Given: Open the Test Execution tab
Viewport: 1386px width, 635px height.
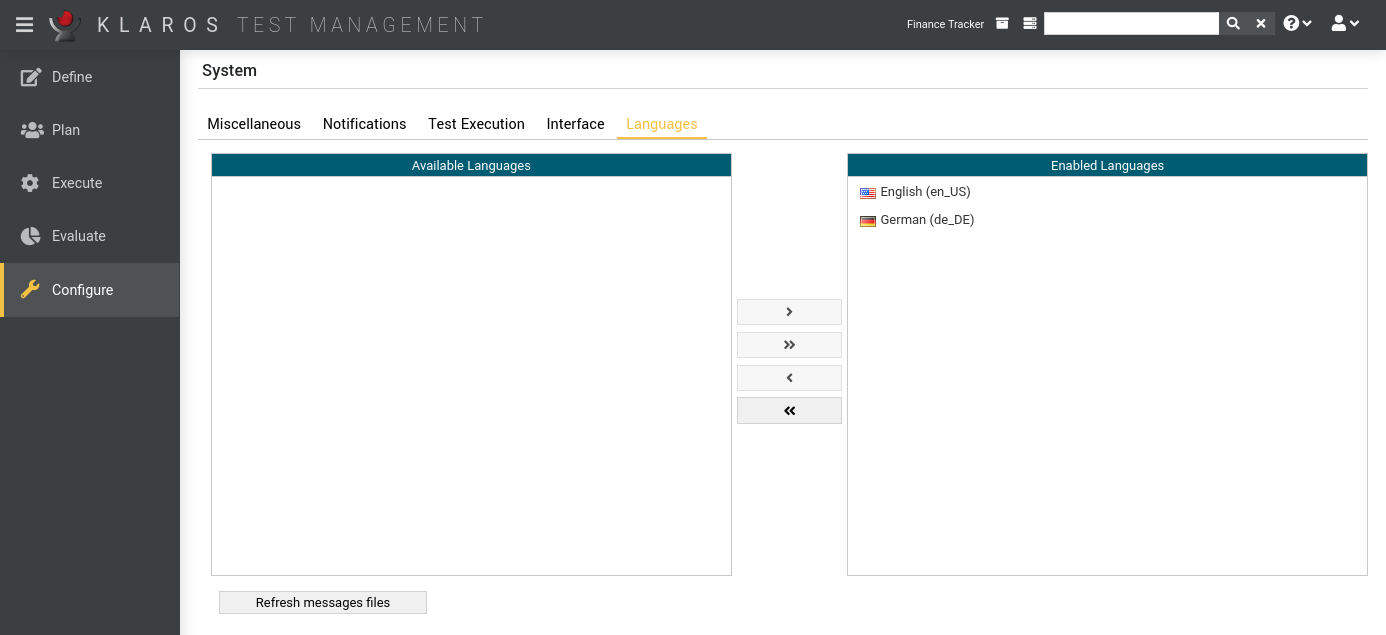Looking at the screenshot, I should (x=476, y=124).
